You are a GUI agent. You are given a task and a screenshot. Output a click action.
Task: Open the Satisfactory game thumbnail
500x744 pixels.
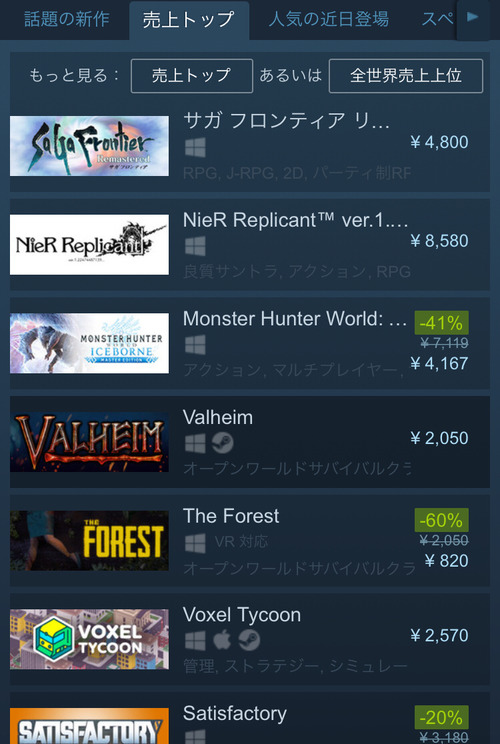click(89, 726)
